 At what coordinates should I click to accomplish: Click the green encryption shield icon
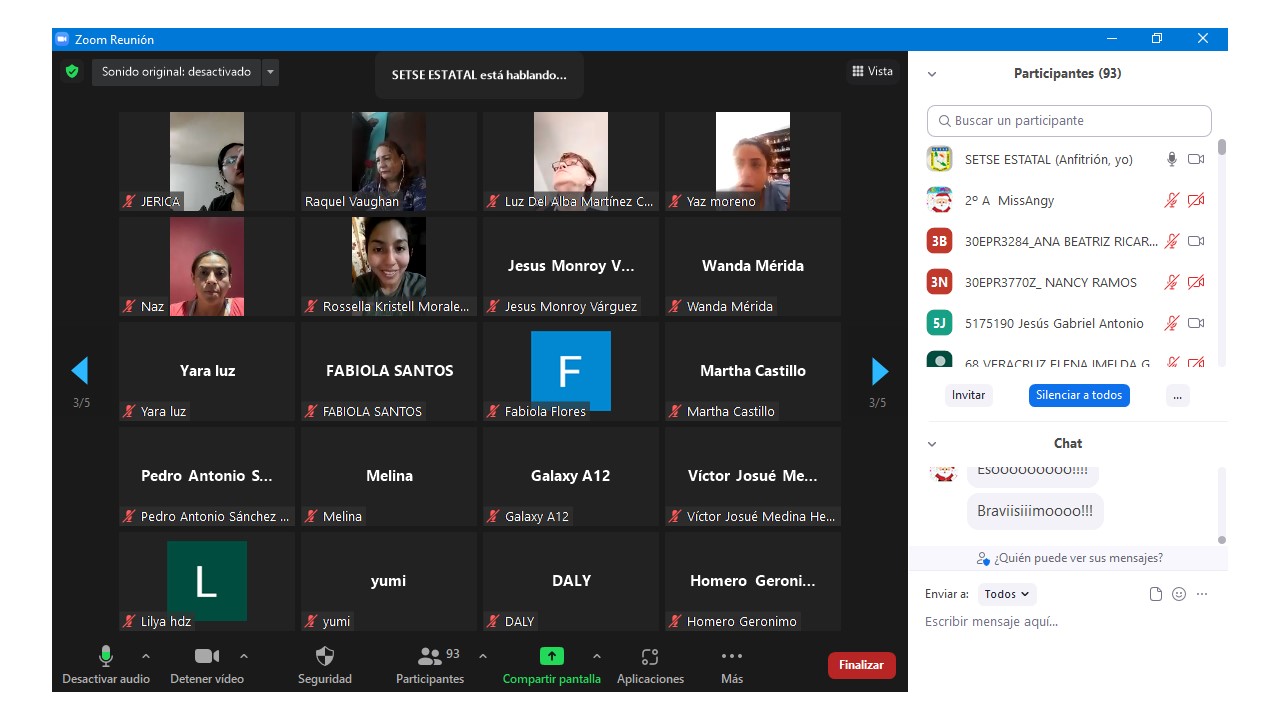coord(71,72)
